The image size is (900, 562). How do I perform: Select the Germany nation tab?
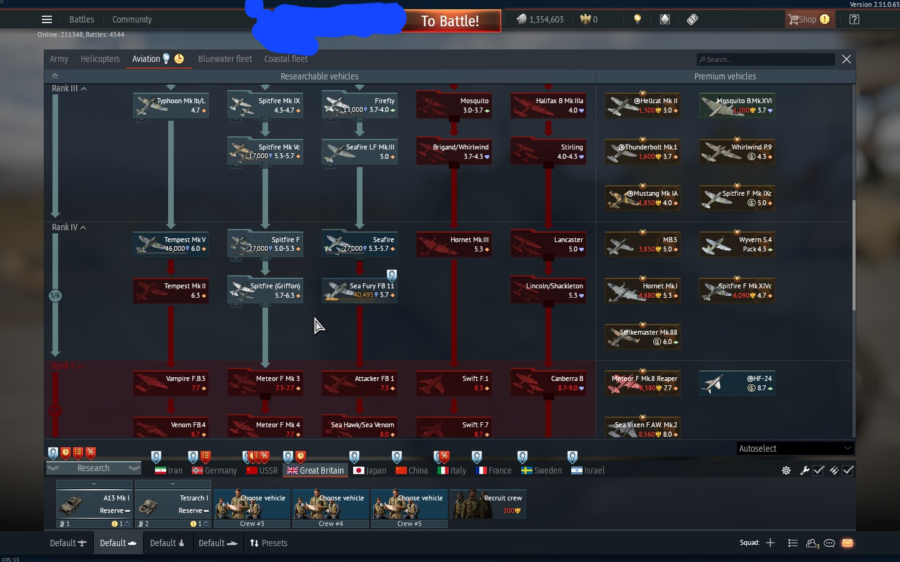213,470
